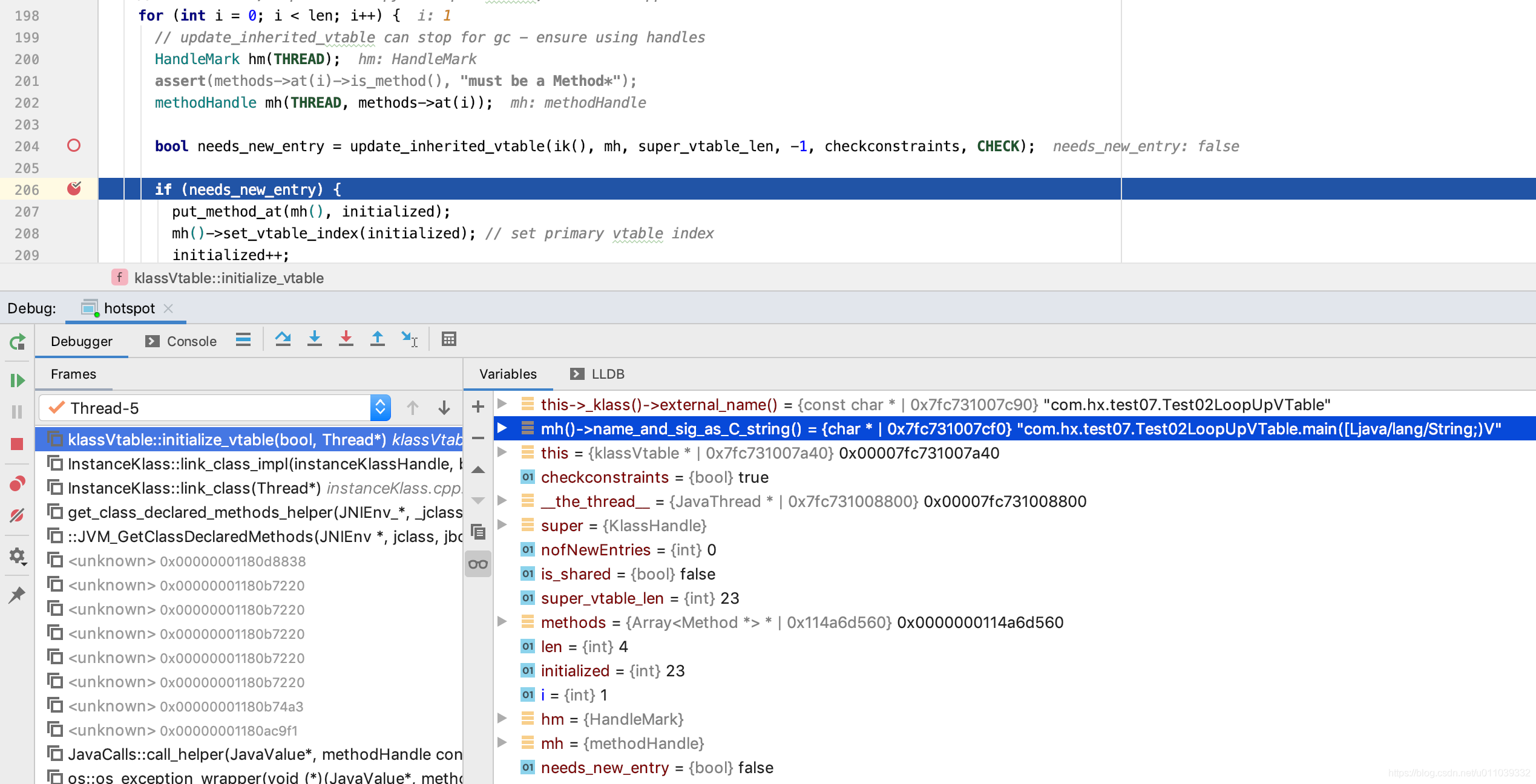The height and width of the screenshot is (784, 1536).
Task: Toggle Mute Breakpoints in debug sidebar
Action: click(17, 515)
